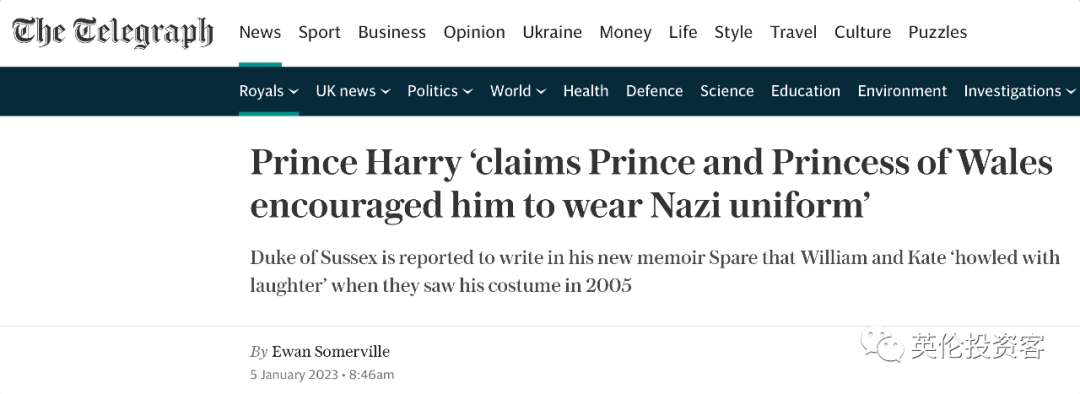
Task: Select Opinion in top navigation
Action: click(474, 32)
